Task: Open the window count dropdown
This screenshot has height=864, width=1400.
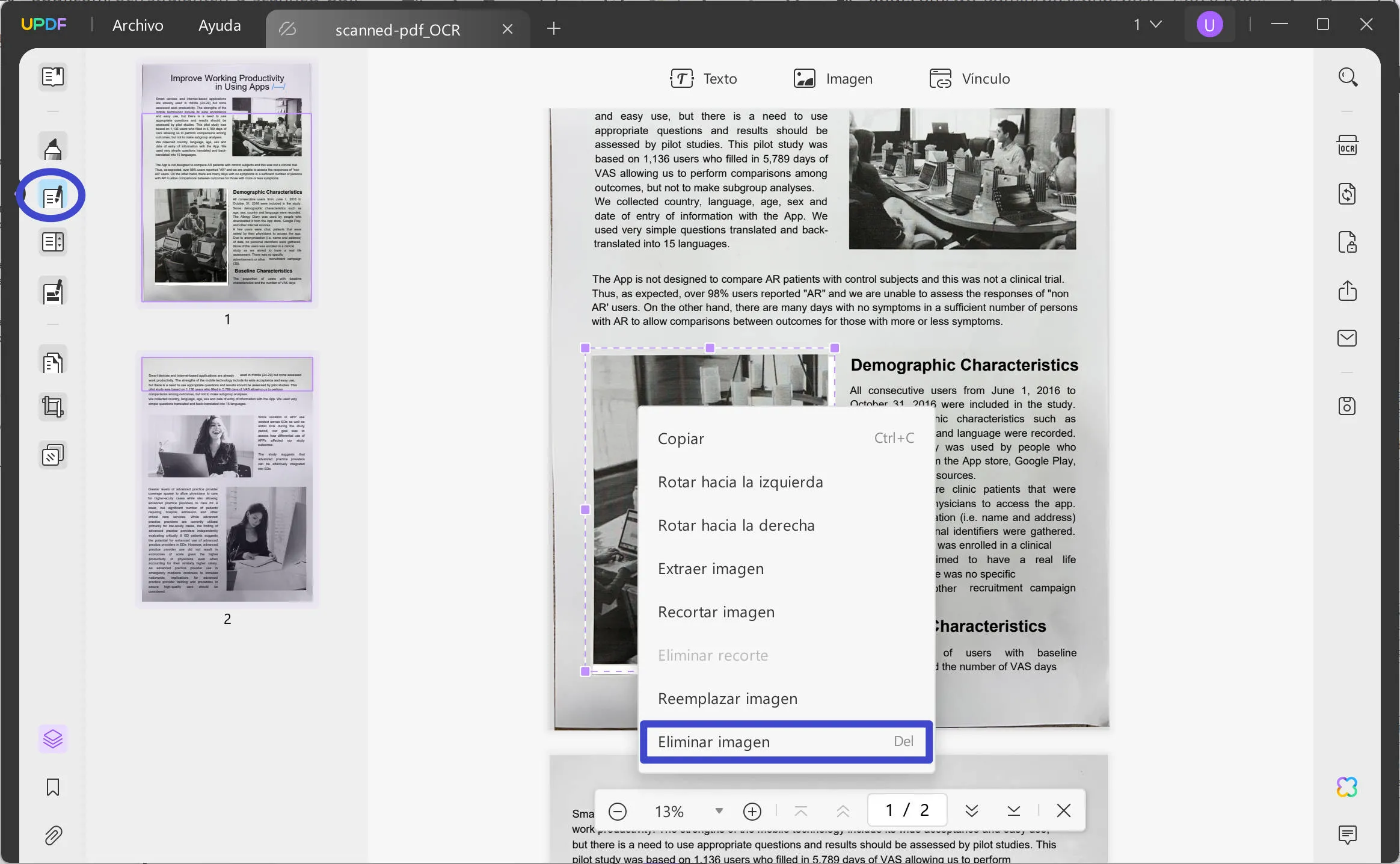Action: point(1147,25)
